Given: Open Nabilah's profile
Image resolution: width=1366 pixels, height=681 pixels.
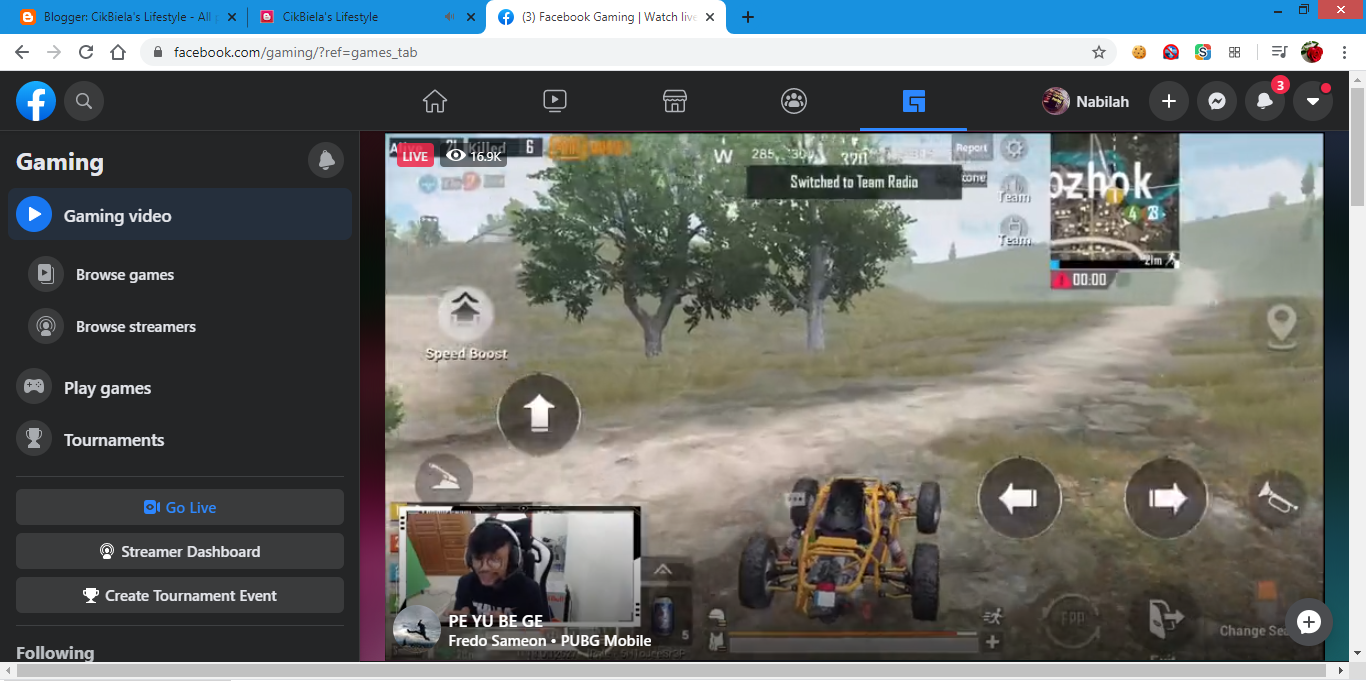Looking at the screenshot, I should coord(1086,101).
